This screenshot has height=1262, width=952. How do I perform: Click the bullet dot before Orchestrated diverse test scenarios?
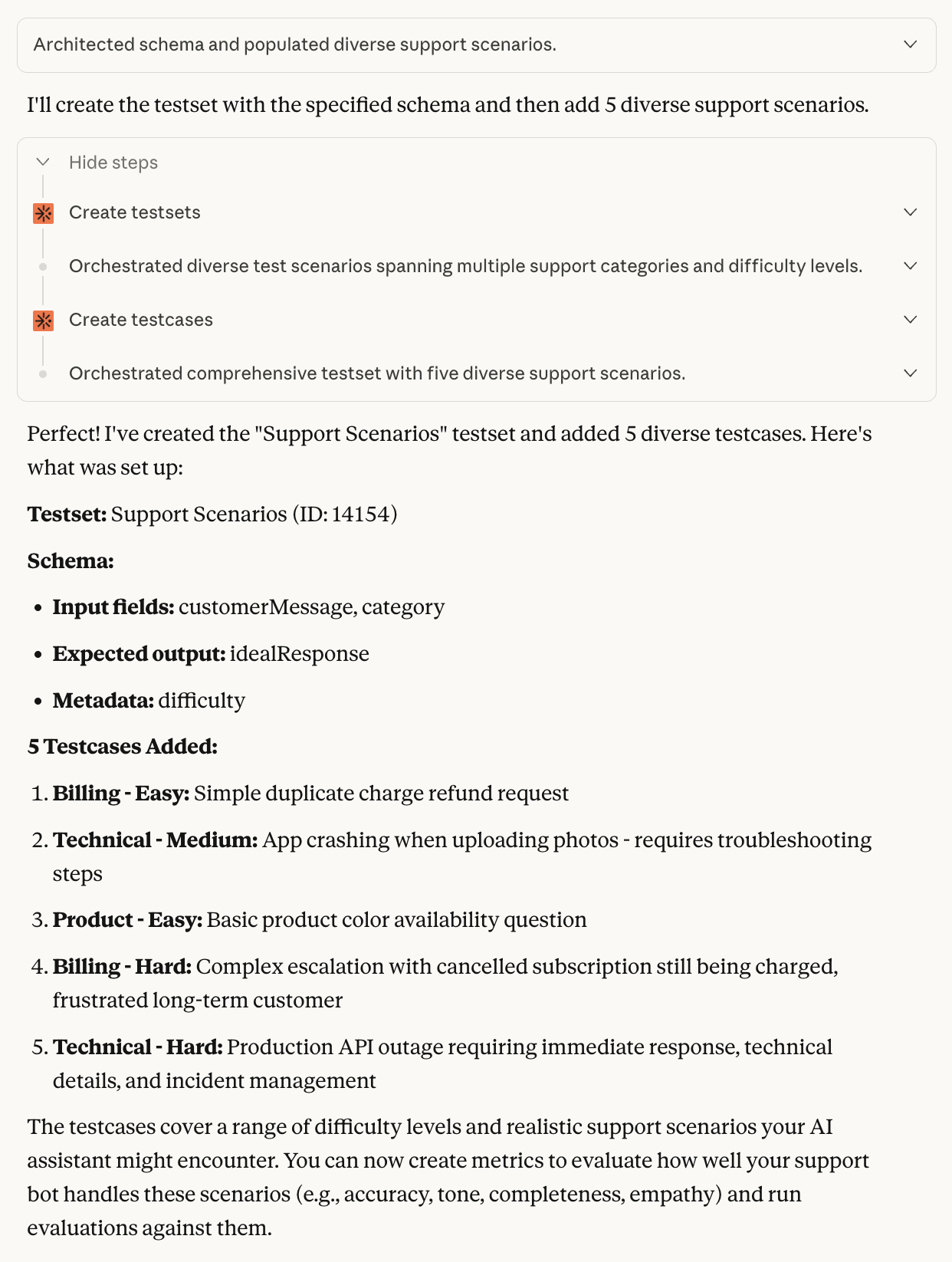pos(43,267)
